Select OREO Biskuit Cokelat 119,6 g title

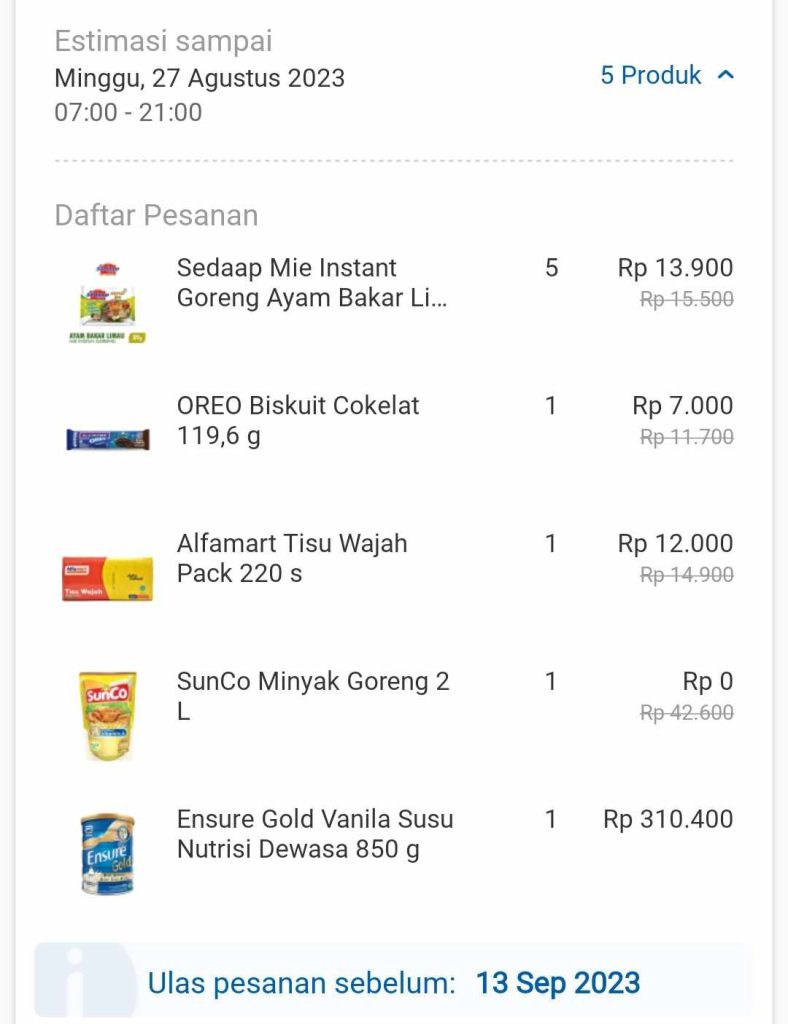(x=298, y=421)
